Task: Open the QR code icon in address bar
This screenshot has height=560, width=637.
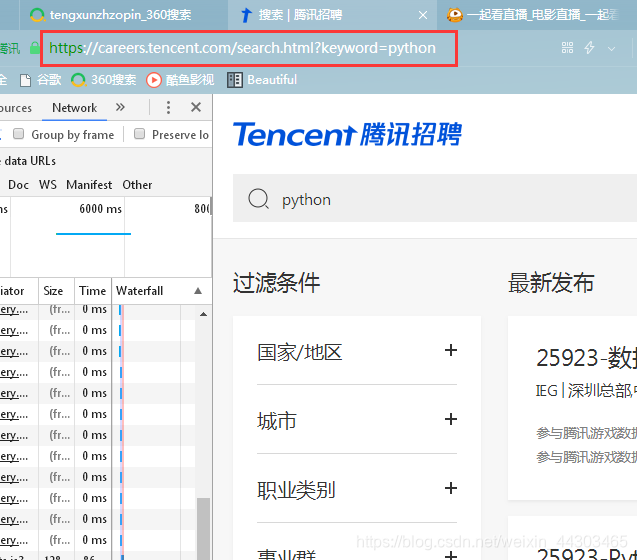Action: click(x=567, y=48)
